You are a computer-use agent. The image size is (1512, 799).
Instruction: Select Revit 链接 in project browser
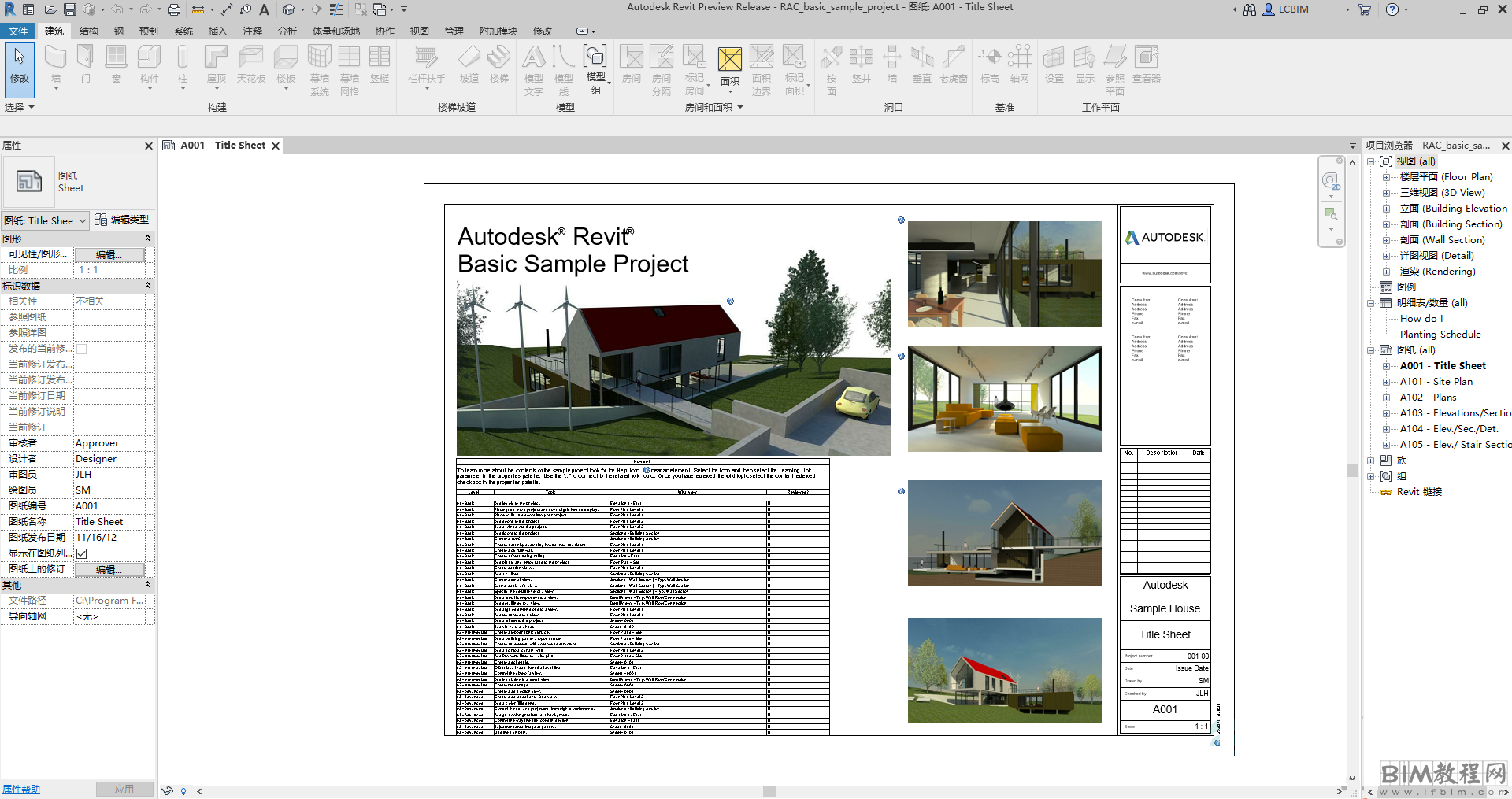[1419, 492]
